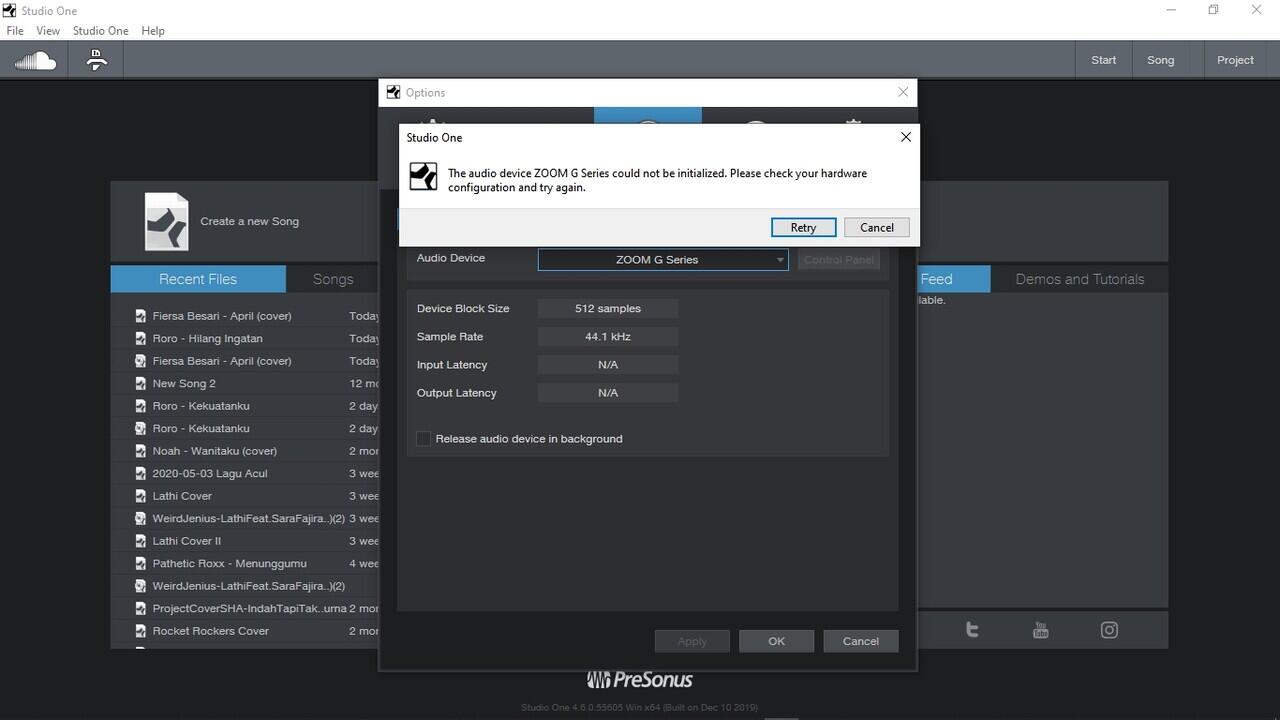
Task: Click the Instagram icon
Action: 1109,629
